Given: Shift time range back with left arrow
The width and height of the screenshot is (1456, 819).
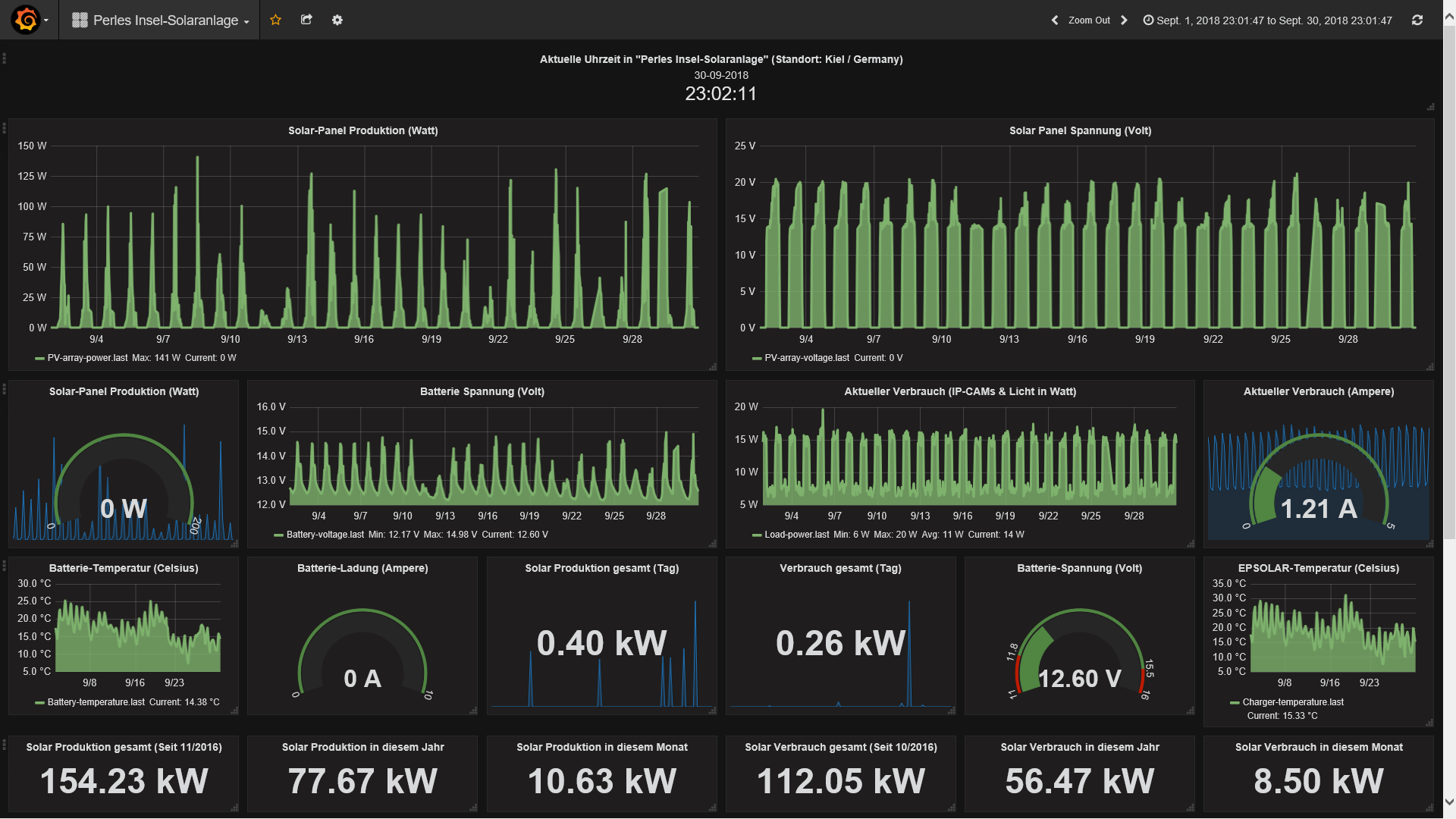Looking at the screenshot, I should tap(1054, 20).
